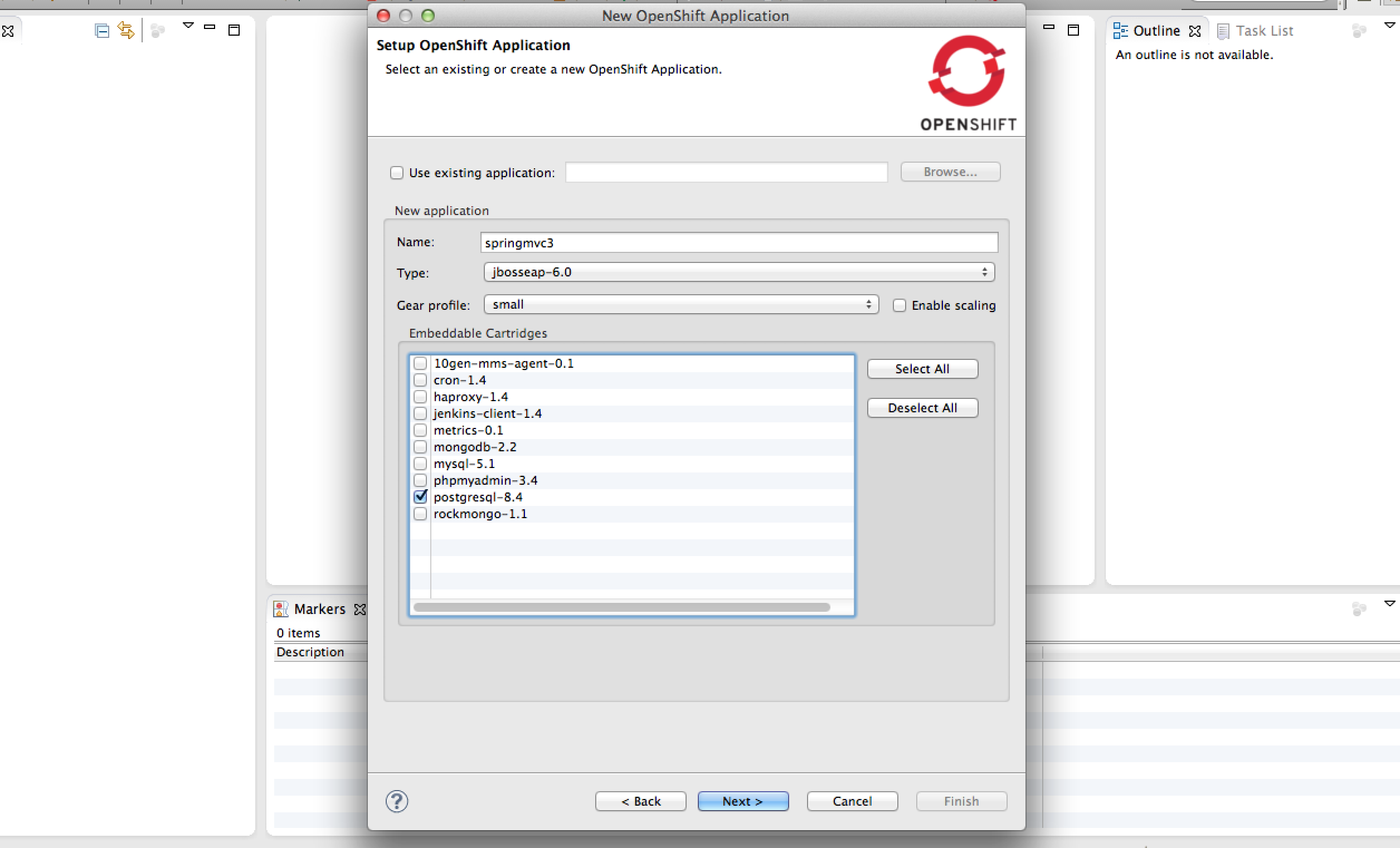
Task: Select the Markers tab
Action: 319,609
